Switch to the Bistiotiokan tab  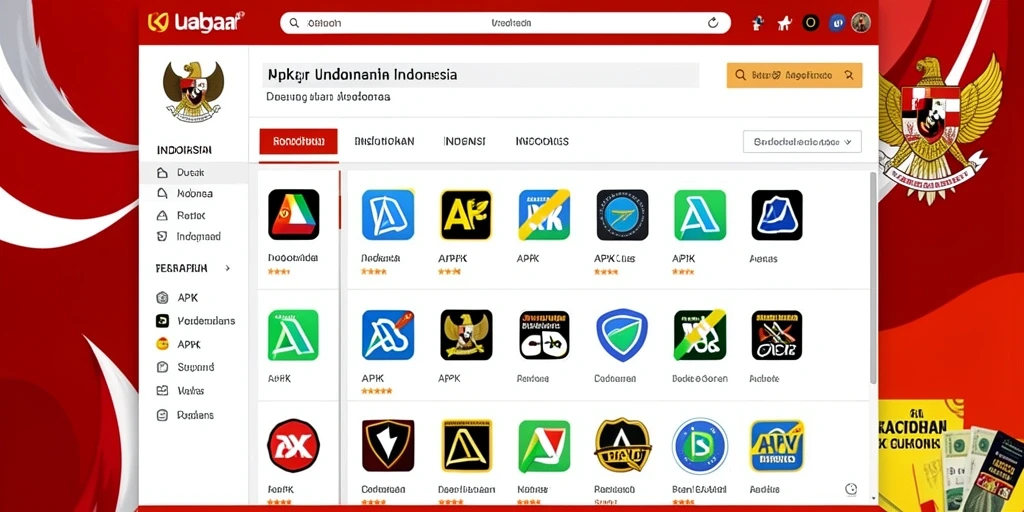pos(384,141)
